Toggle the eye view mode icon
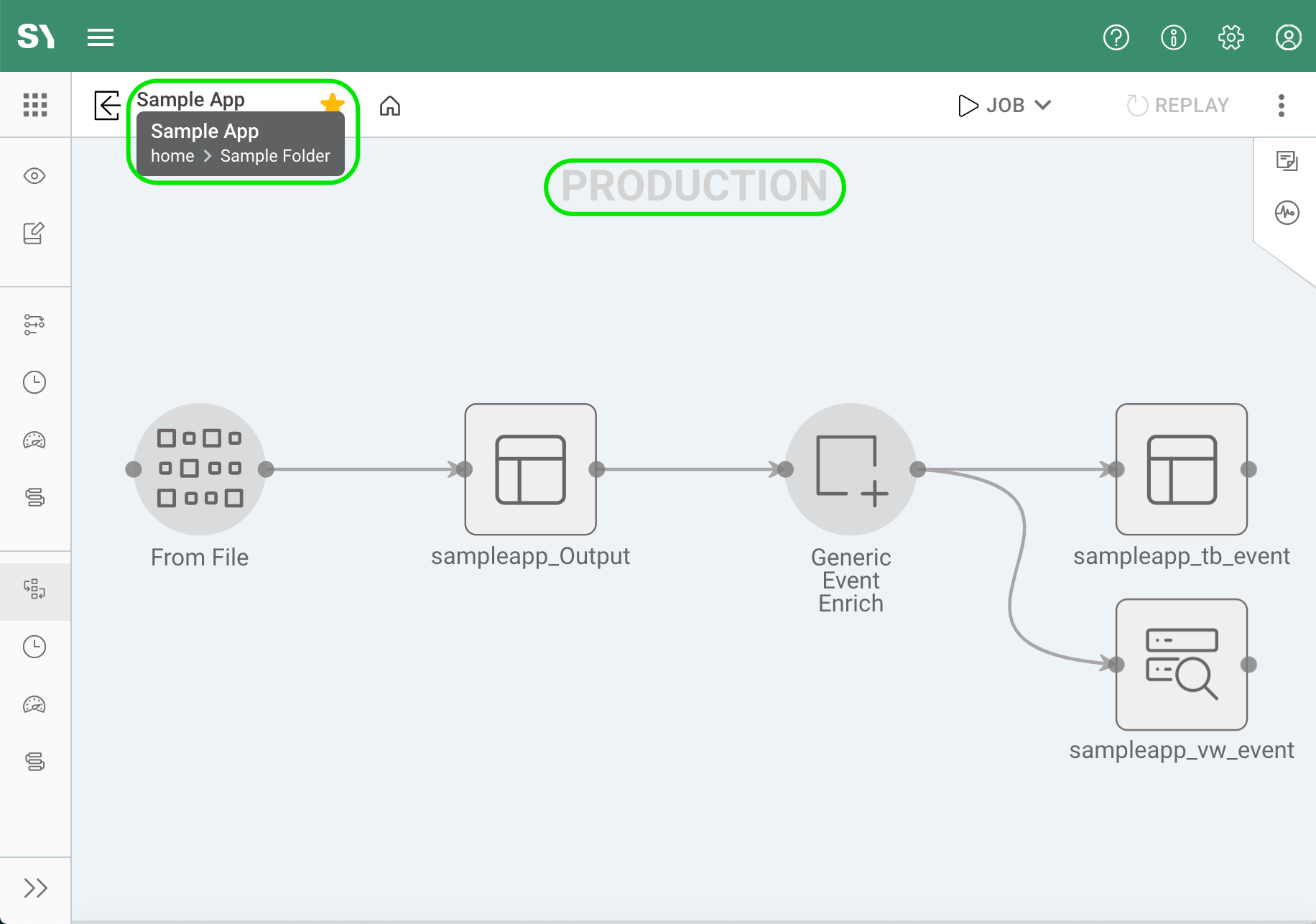 [x=34, y=176]
